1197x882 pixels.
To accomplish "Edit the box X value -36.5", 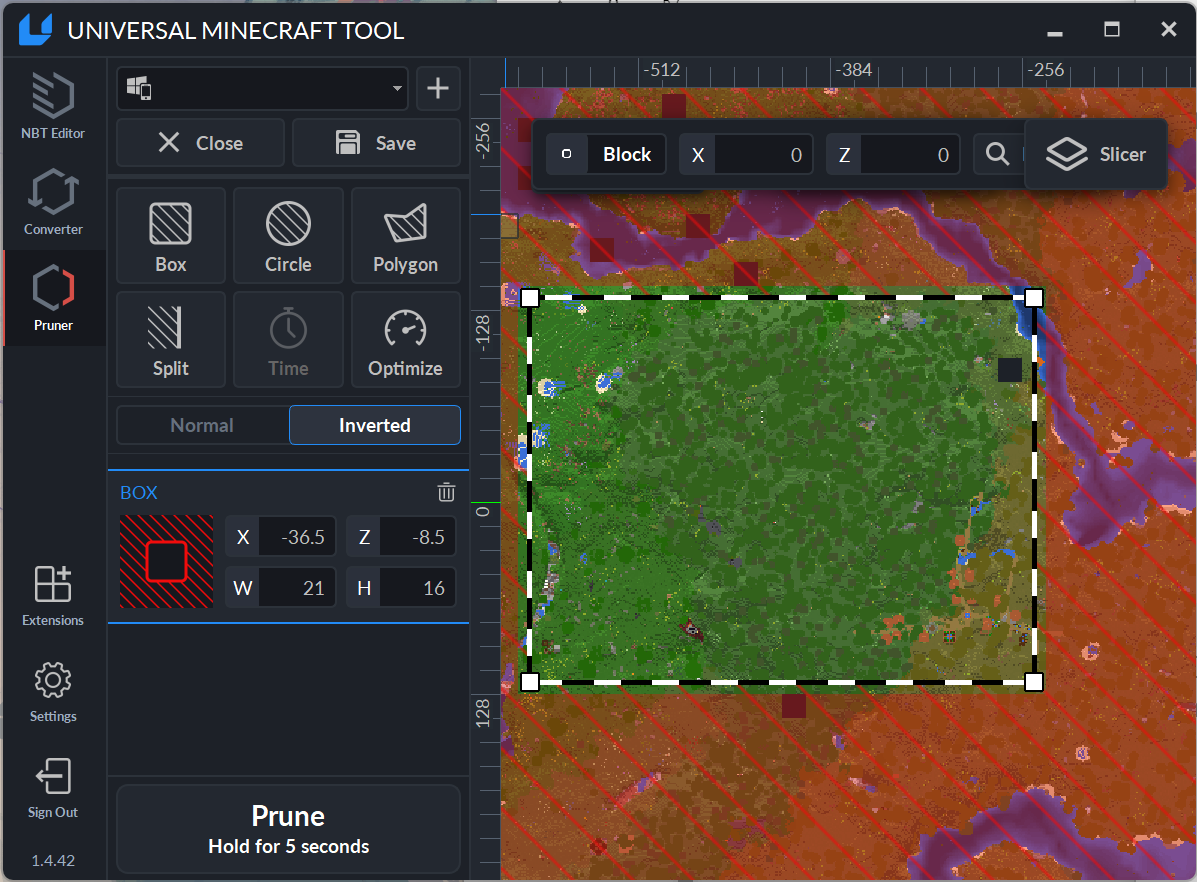I will pyautogui.click(x=297, y=537).
